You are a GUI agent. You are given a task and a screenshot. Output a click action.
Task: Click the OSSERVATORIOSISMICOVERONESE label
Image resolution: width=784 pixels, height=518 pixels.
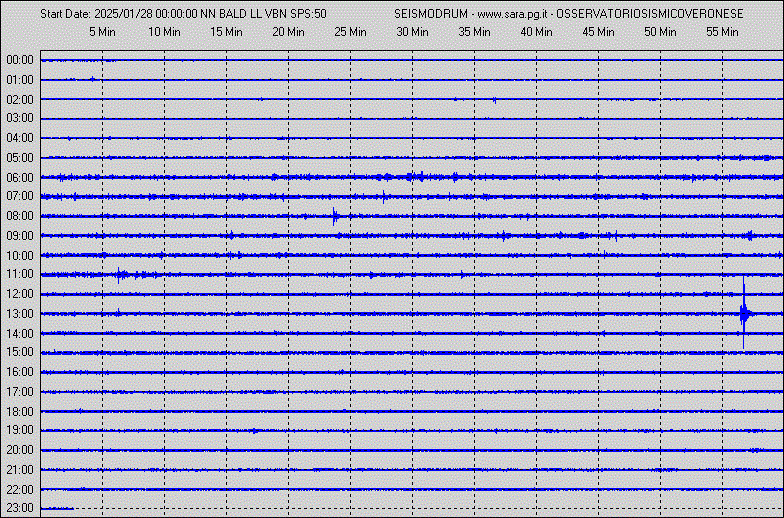(650, 14)
